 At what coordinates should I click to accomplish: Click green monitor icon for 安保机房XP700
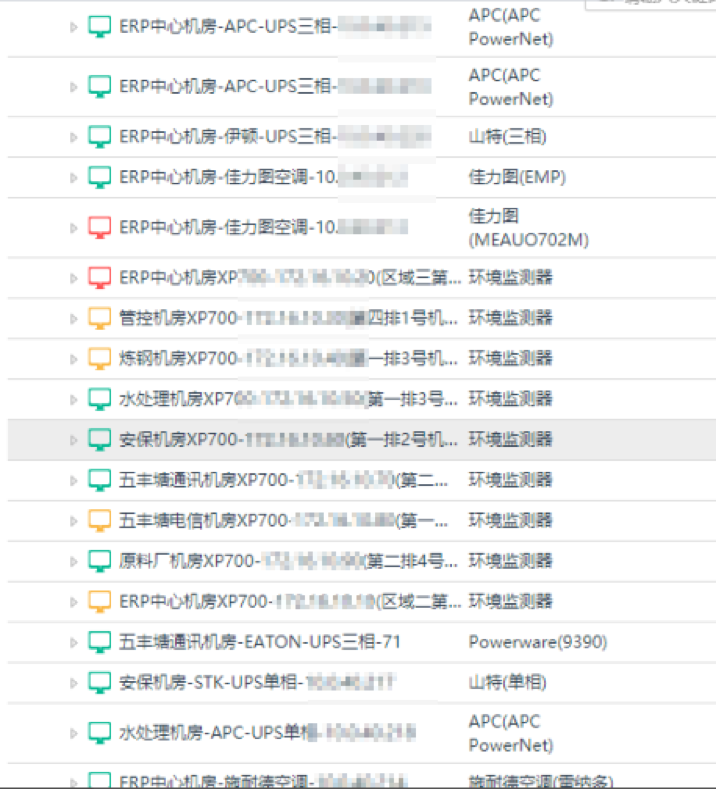pos(100,440)
